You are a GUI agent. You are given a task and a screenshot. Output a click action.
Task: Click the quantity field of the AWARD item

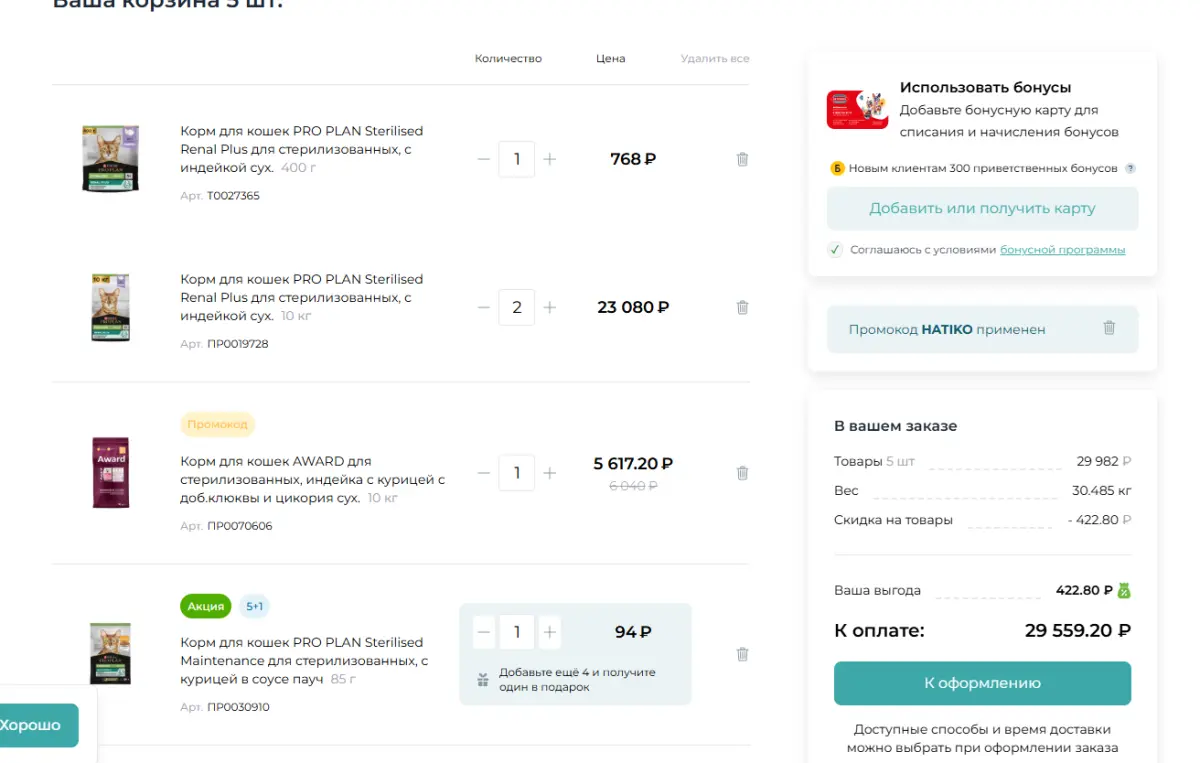[x=517, y=472]
